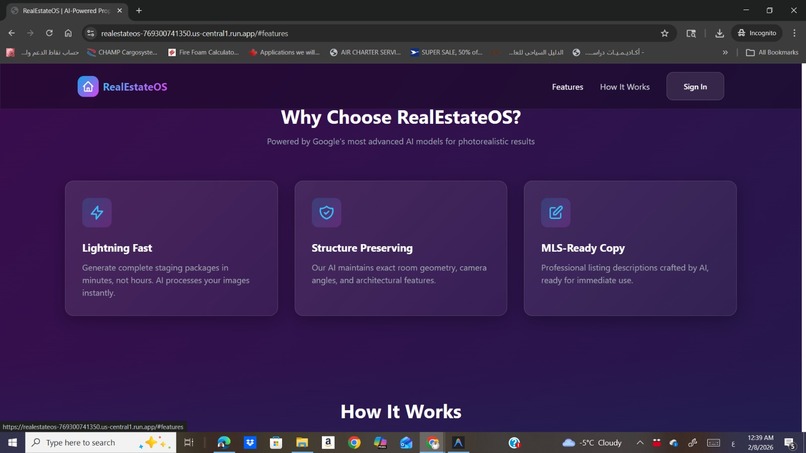
Task: Open the Fire Foam Calculato... bookmark
Action: tap(204, 52)
